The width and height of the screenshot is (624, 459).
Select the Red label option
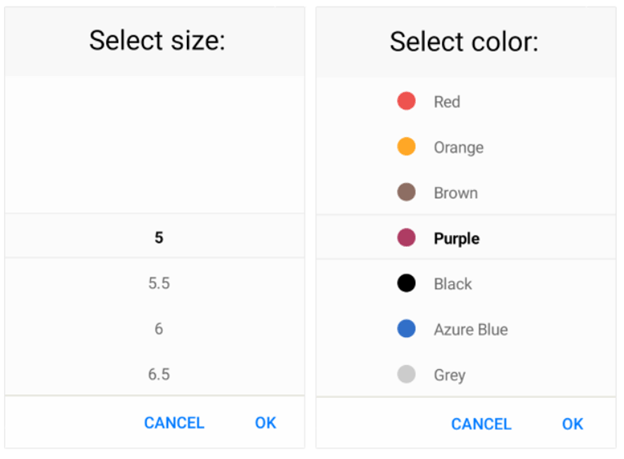446,102
